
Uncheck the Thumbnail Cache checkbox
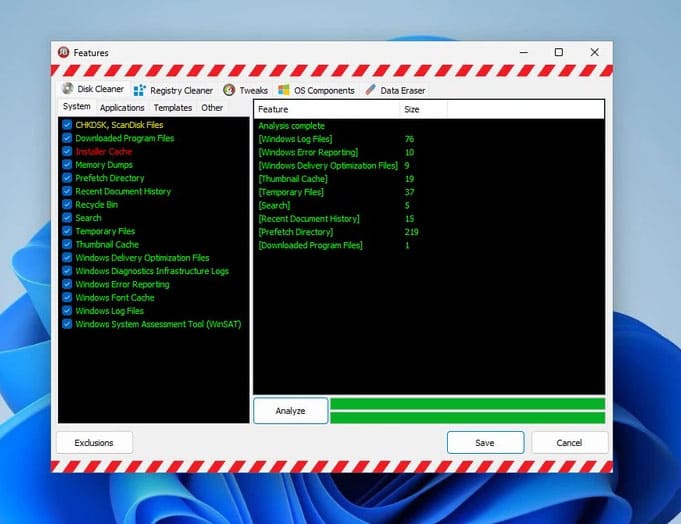pyautogui.click(x=67, y=244)
